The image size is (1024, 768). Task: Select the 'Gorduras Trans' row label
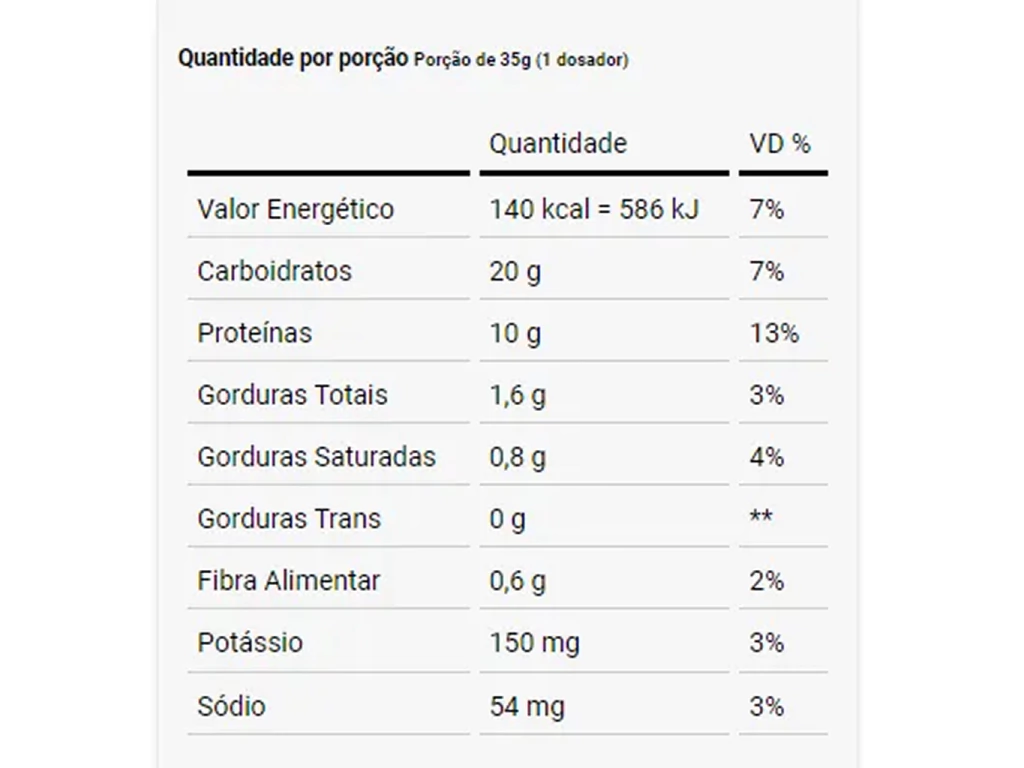tap(289, 519)
